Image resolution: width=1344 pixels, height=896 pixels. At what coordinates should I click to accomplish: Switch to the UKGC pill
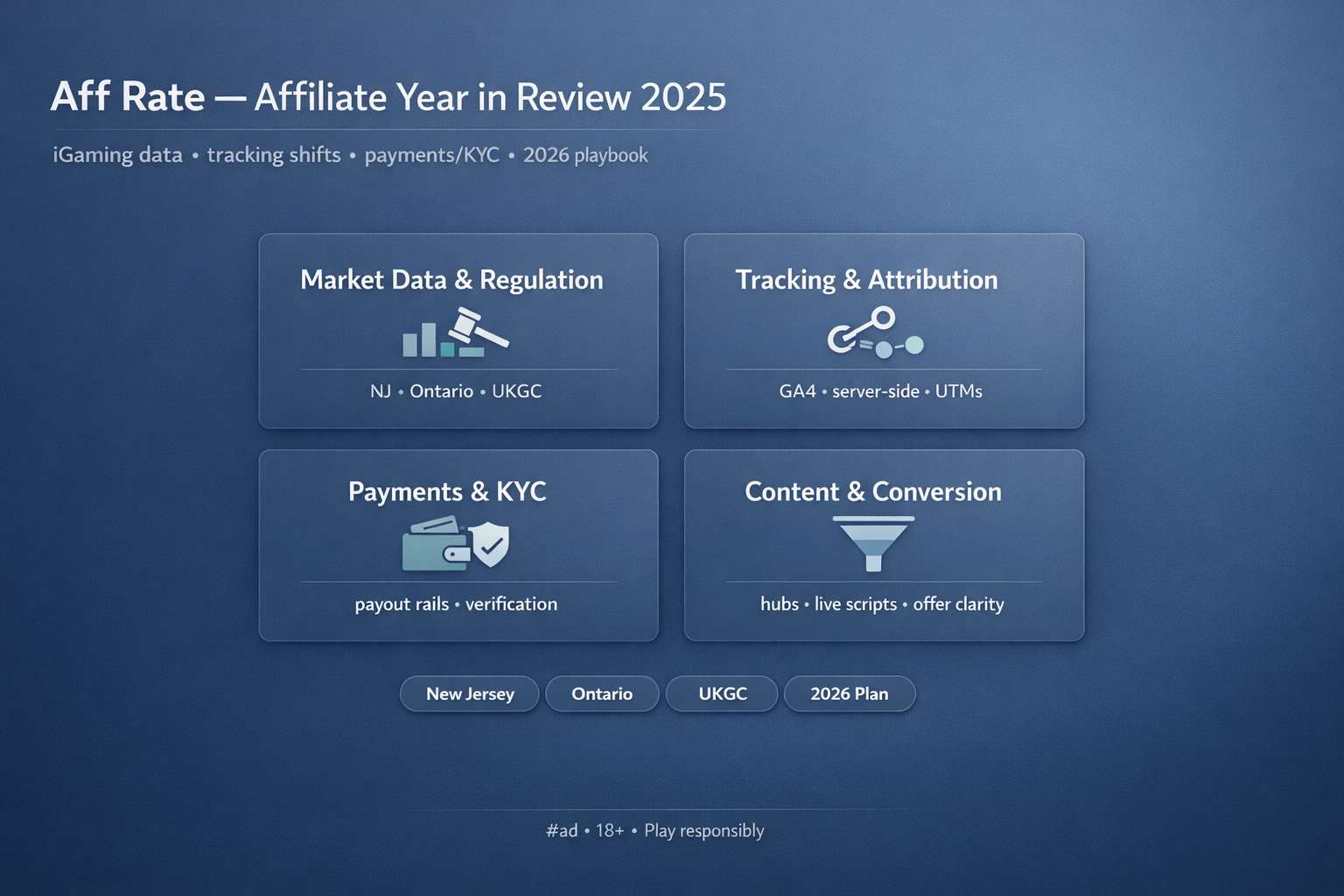722,694
